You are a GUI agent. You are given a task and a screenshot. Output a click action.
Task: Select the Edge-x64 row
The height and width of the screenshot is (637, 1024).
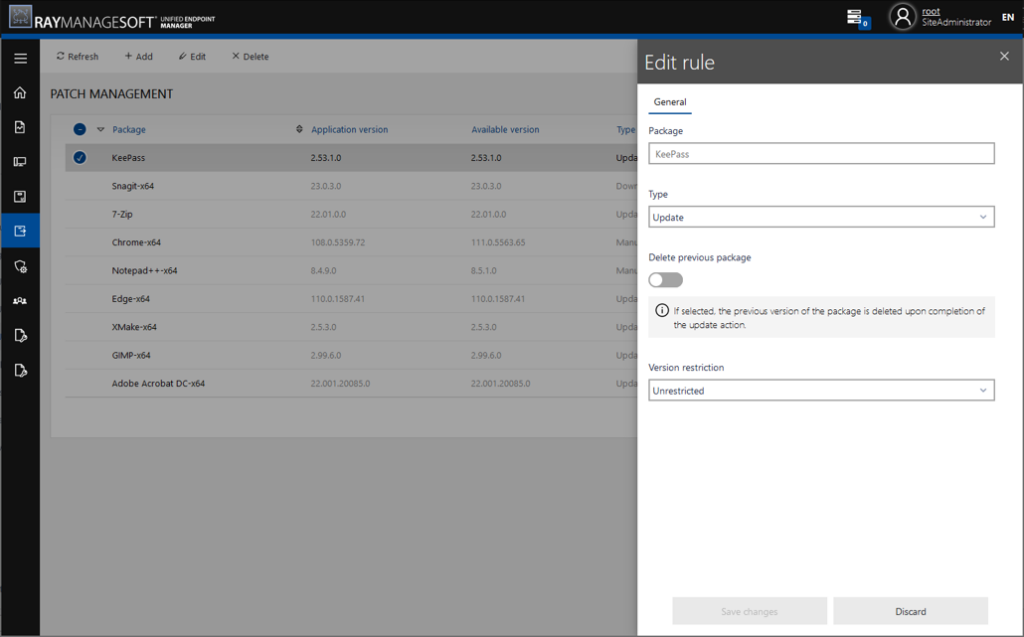click(x=351, y=299)
